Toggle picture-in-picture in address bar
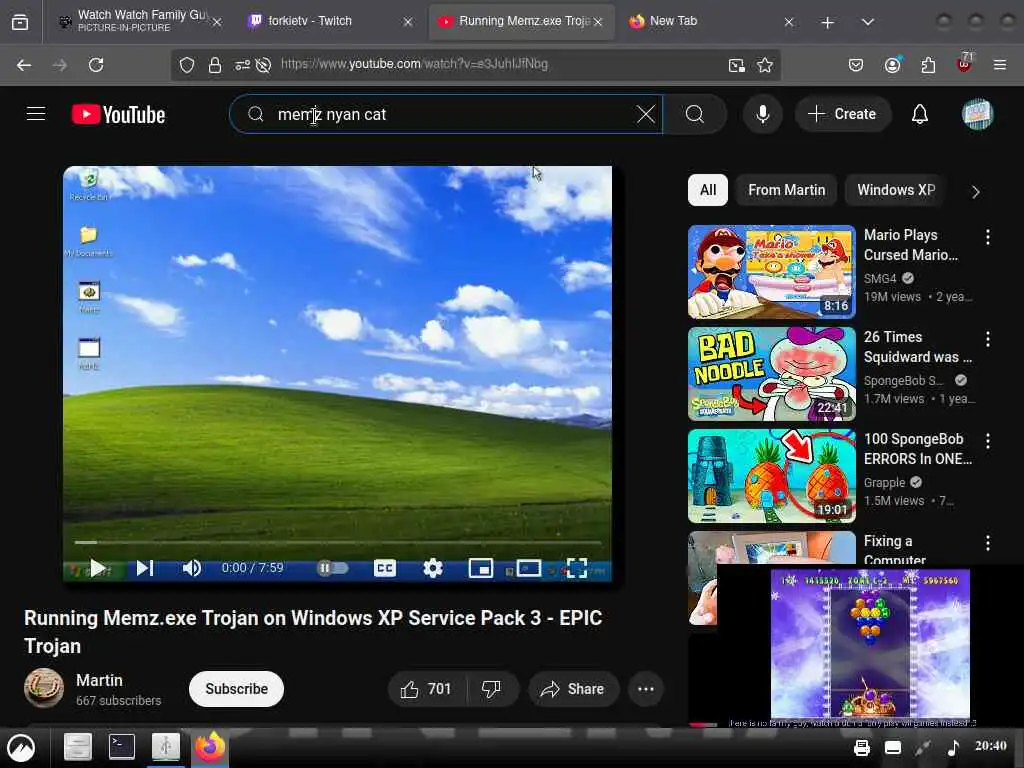This screenshot has width=1024, height=768. coord(737,65)
